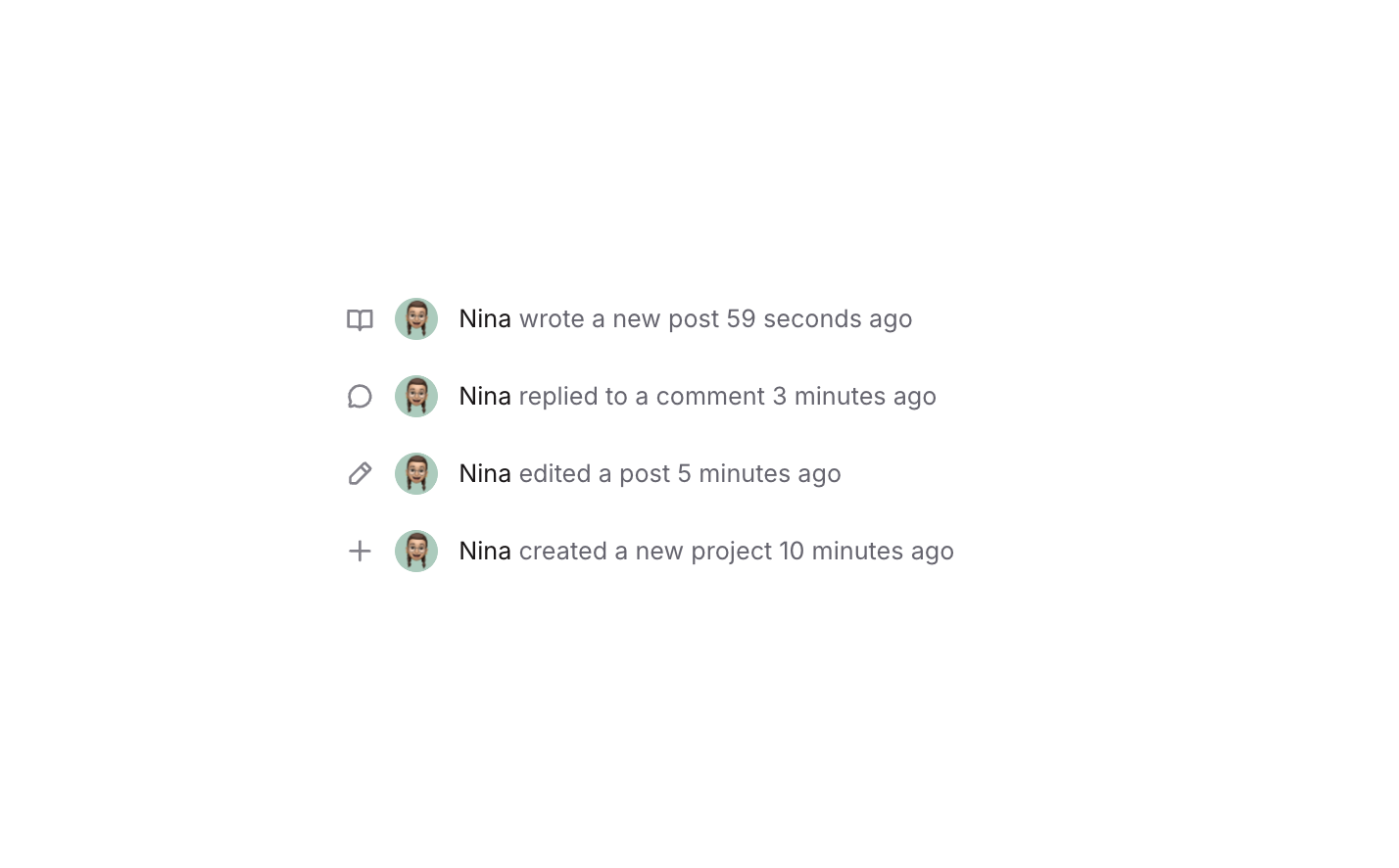Click the pencil edit icon
This screenshot has height=868, width=1399.
360,474
